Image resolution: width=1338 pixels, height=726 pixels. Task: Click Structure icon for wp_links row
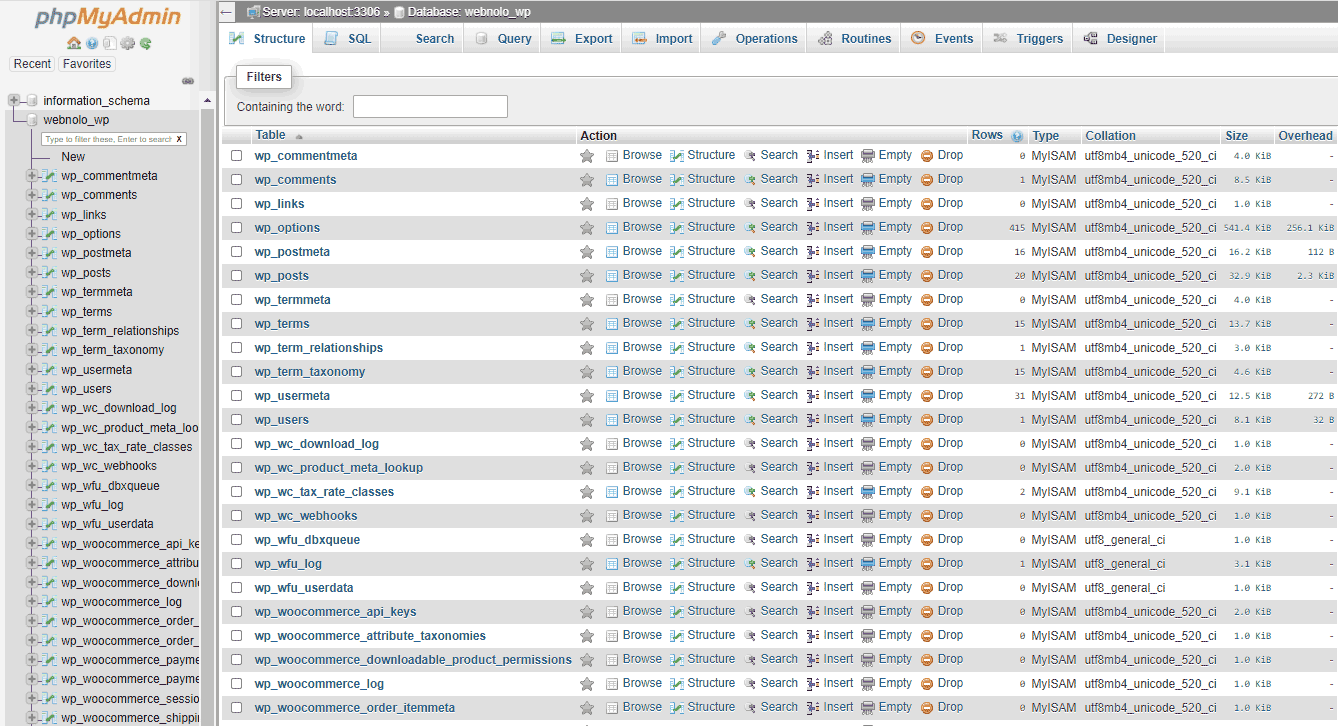tap(677, 204)
